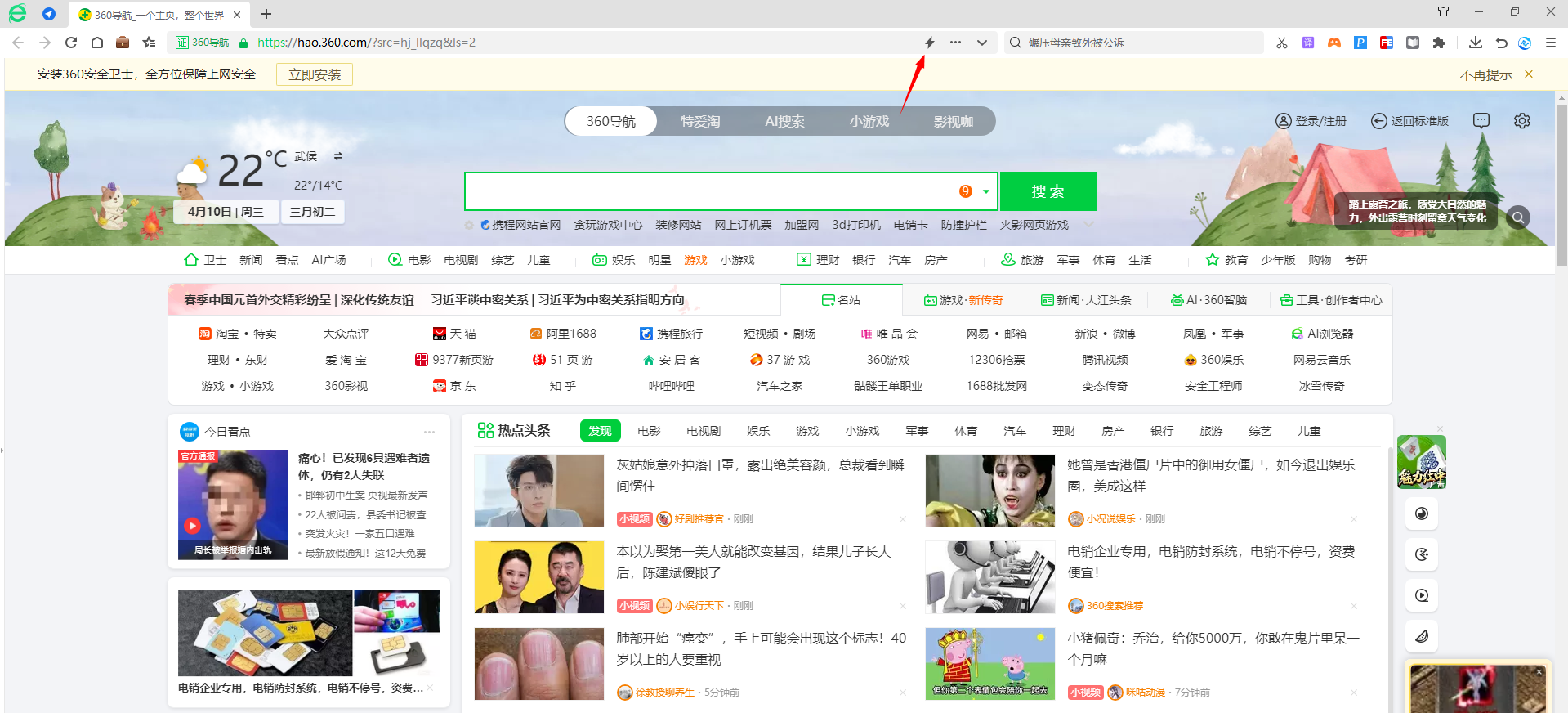Open the address bar URL field

click(584, 43)
